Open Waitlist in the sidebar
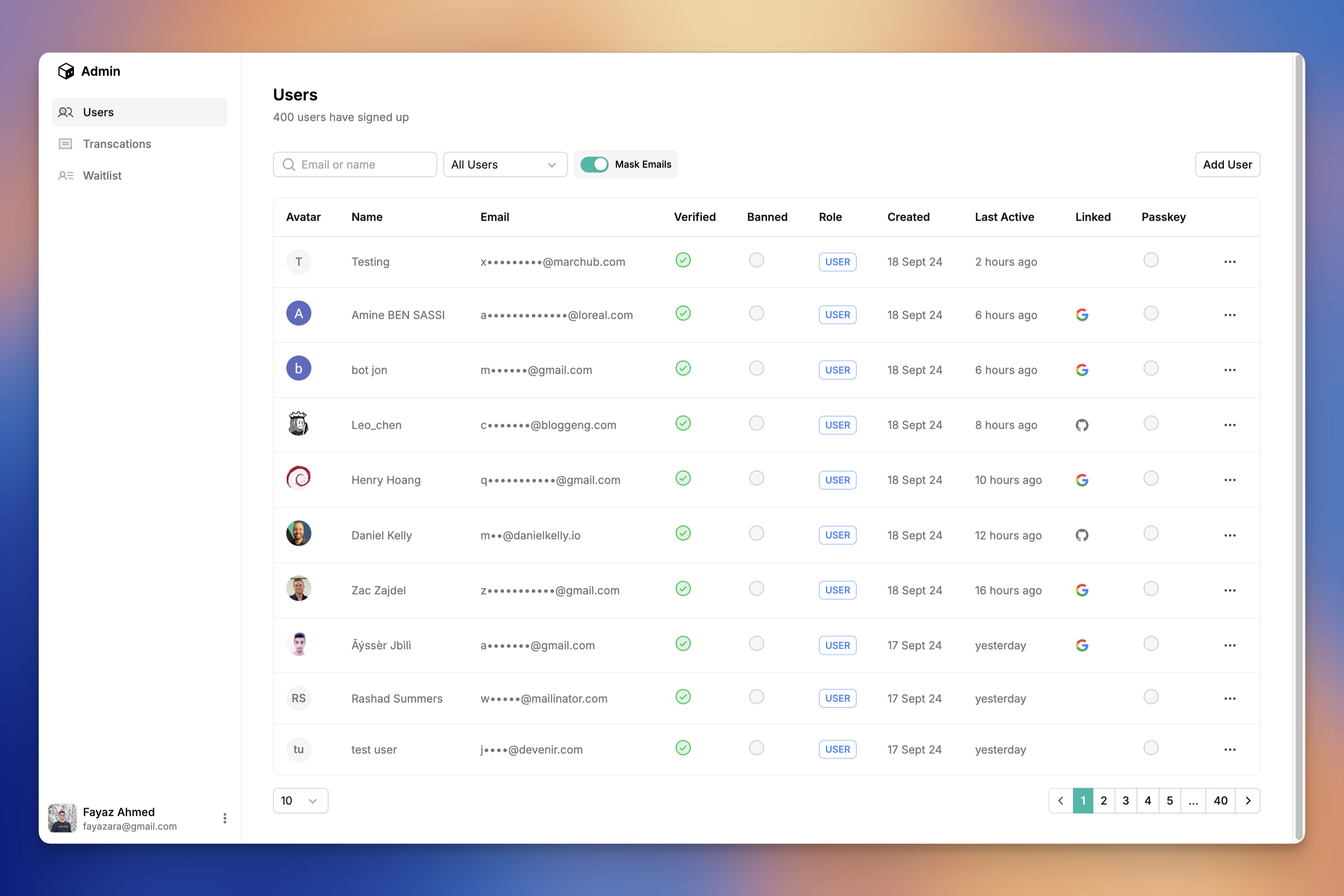This screenshot has height=896, width=1344. tap(102, 176)
